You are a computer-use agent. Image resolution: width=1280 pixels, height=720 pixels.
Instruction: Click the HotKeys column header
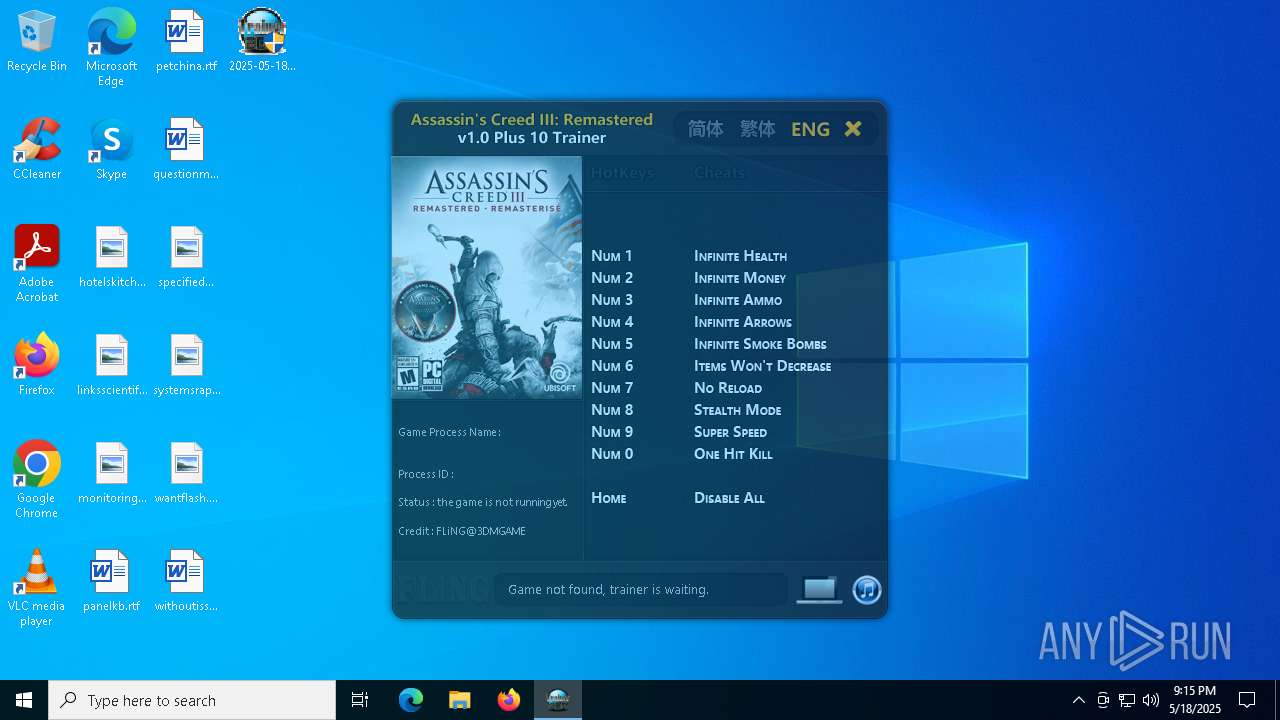(622, 173)
